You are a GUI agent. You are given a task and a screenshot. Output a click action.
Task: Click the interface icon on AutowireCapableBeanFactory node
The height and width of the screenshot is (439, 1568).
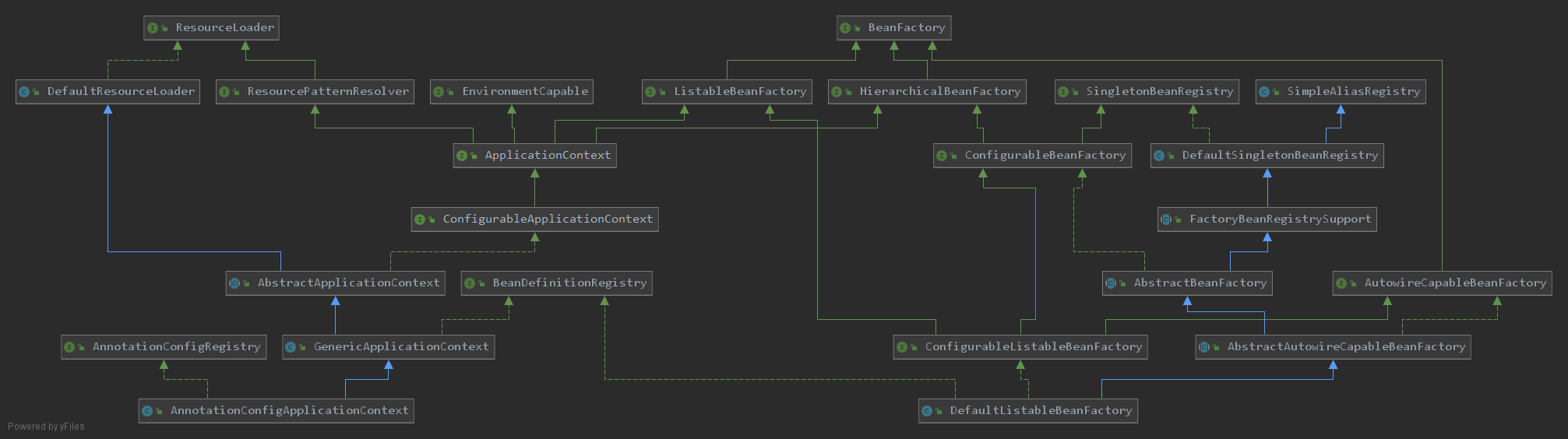1341,283
